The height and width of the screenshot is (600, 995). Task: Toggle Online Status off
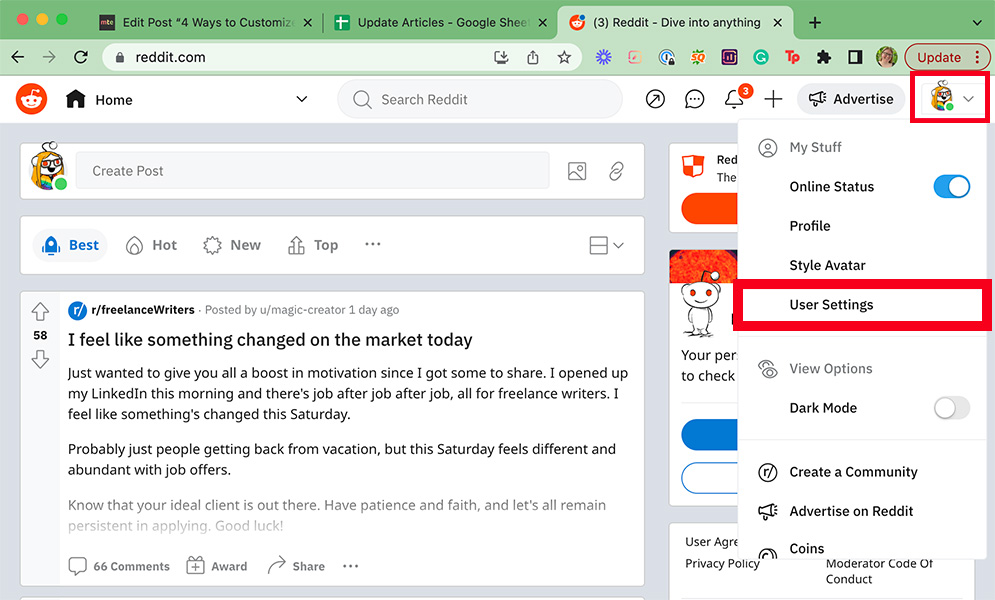(951, 186)
